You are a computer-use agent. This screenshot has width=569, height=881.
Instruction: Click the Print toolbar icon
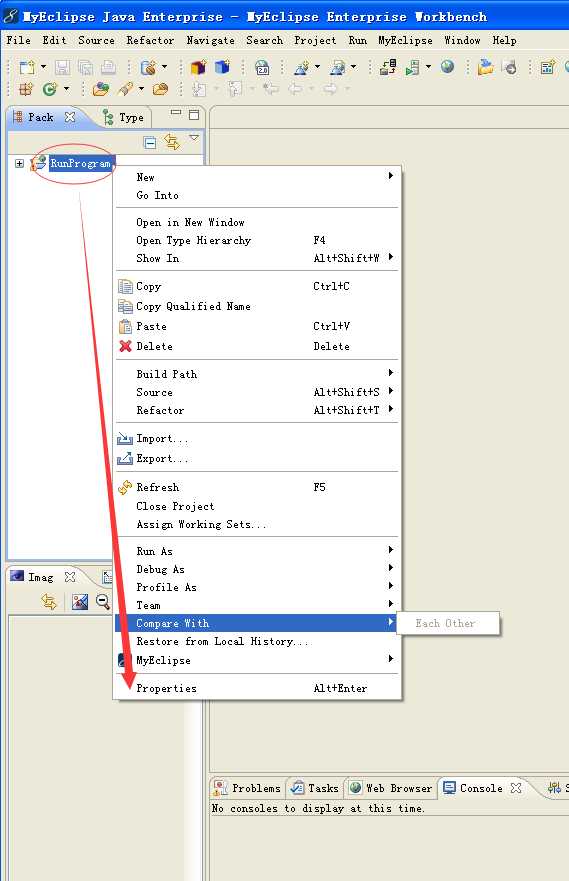point(108,67)
